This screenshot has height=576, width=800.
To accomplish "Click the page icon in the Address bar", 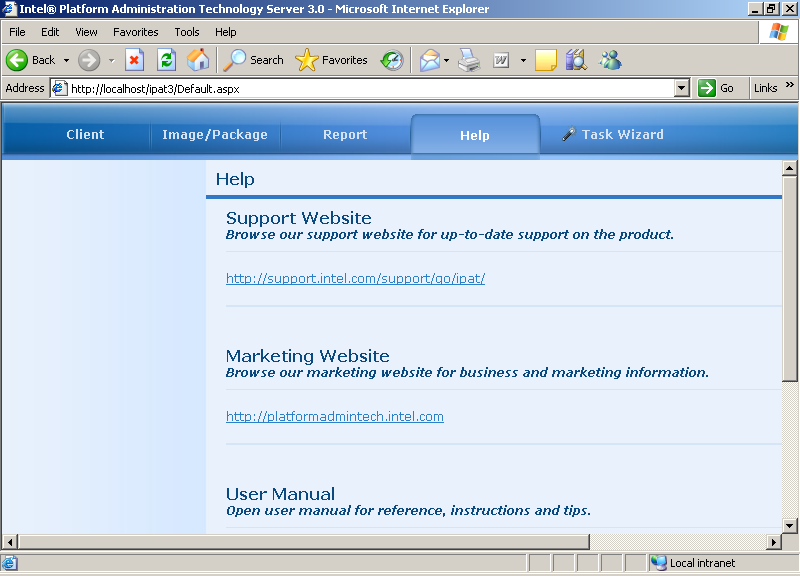I will coord(59,88).
